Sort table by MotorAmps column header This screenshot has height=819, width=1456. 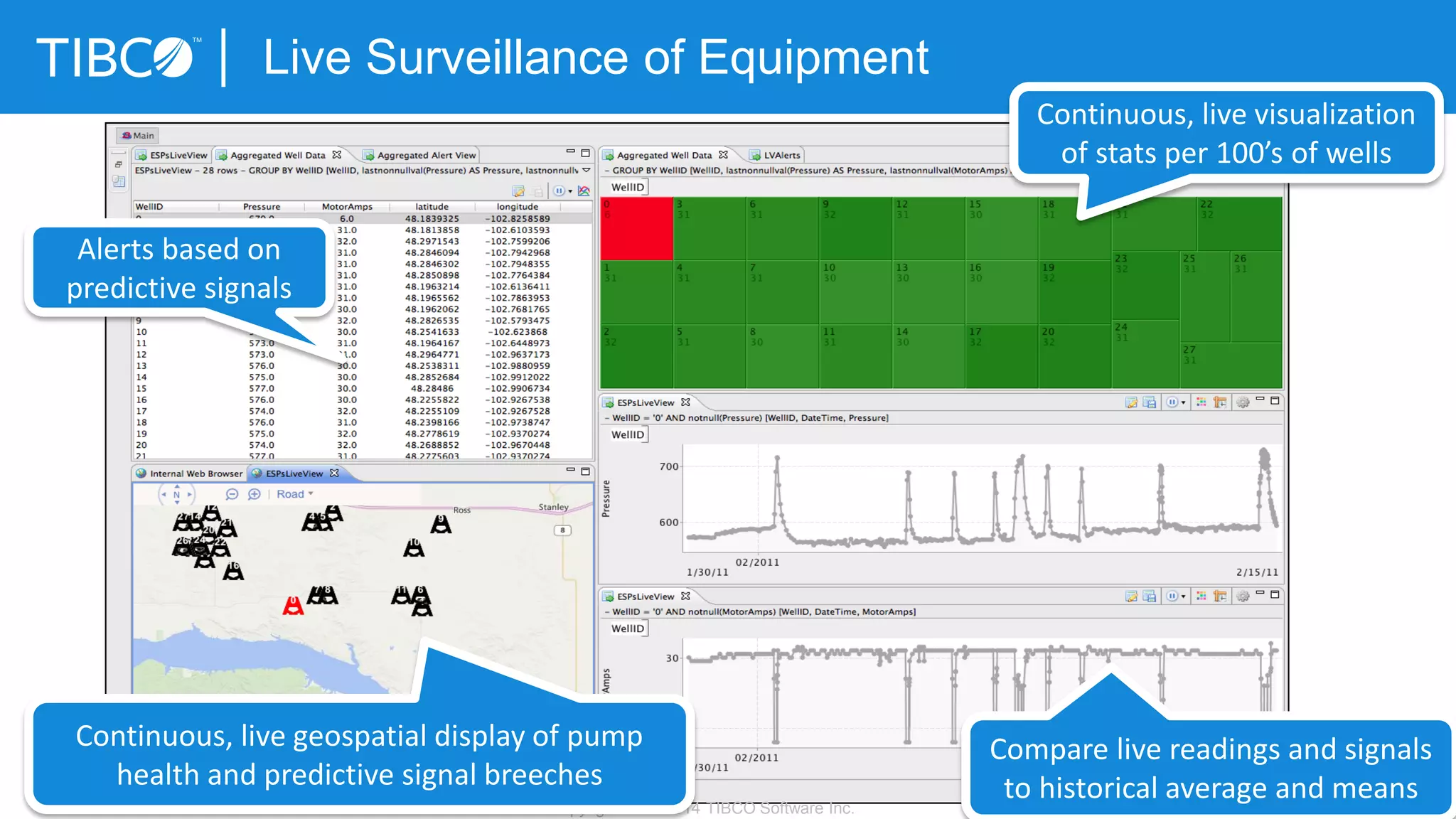pyautogui.click(x=347, y=207)
